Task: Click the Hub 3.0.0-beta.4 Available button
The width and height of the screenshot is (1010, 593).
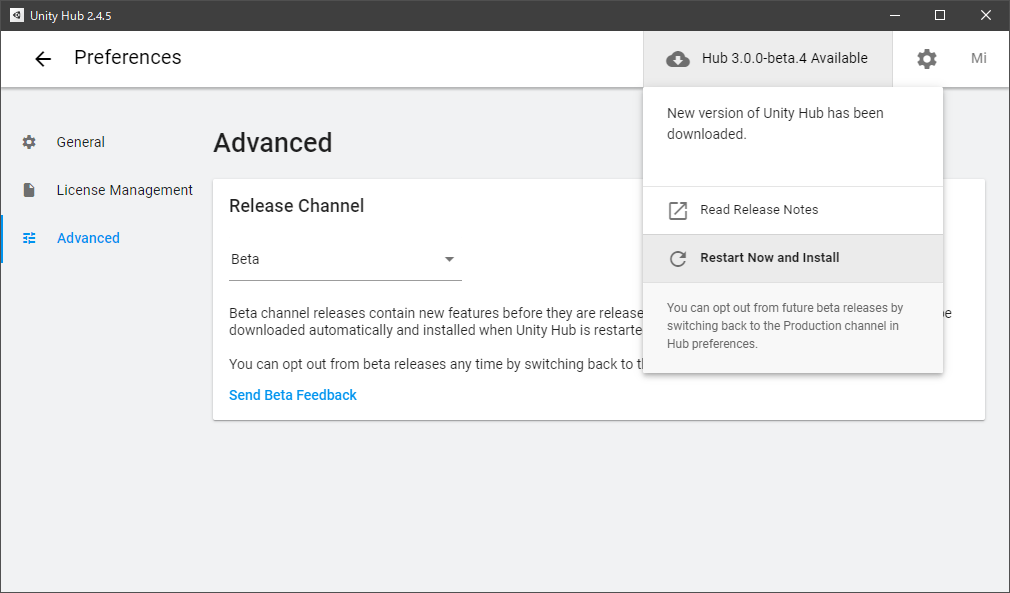Action: click(x=768, y=59)
